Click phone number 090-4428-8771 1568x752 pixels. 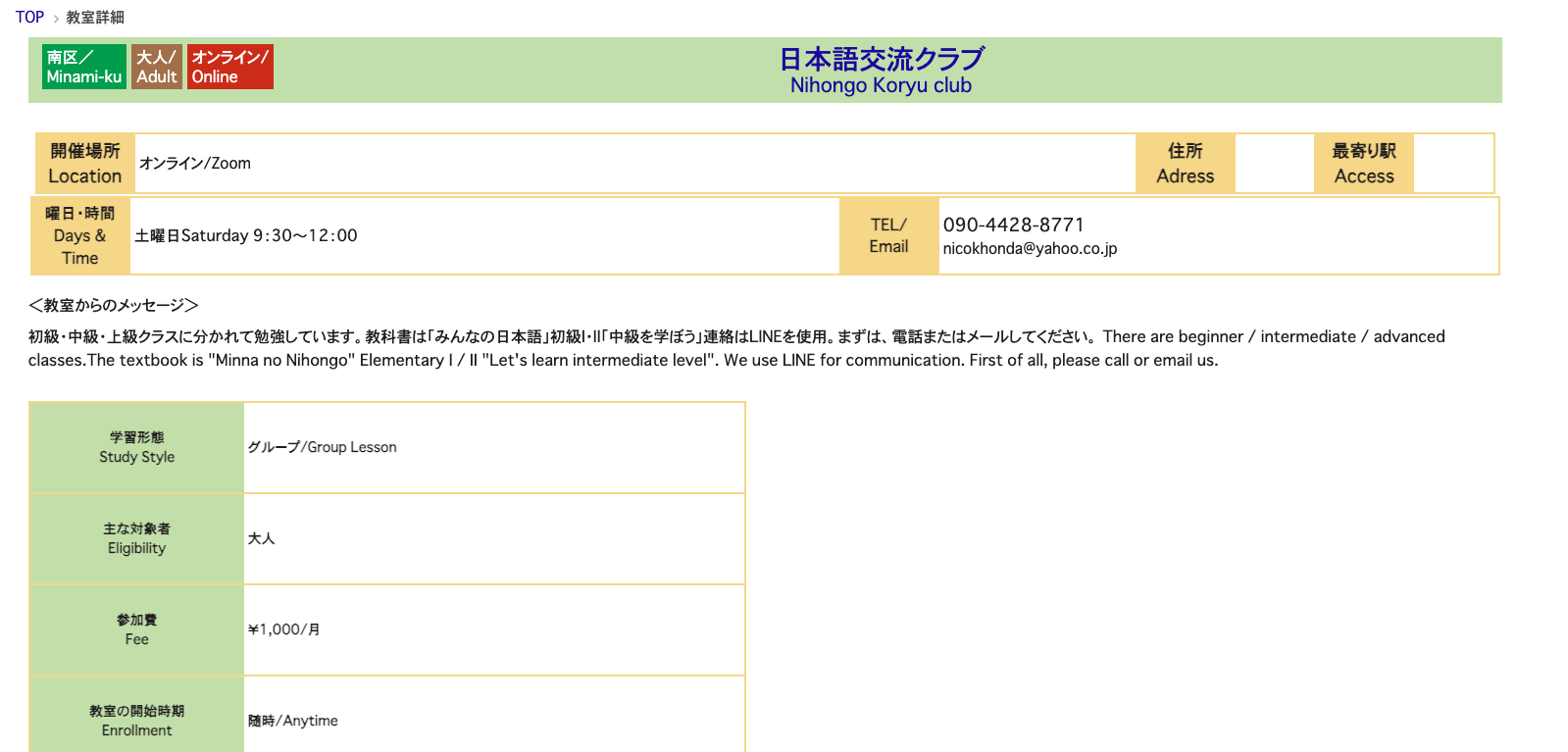(x=1014, y=226)
